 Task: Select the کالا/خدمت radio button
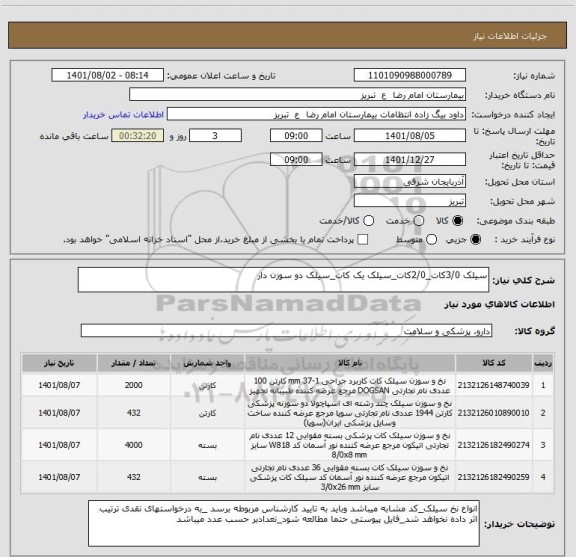(x=368, y=221)
